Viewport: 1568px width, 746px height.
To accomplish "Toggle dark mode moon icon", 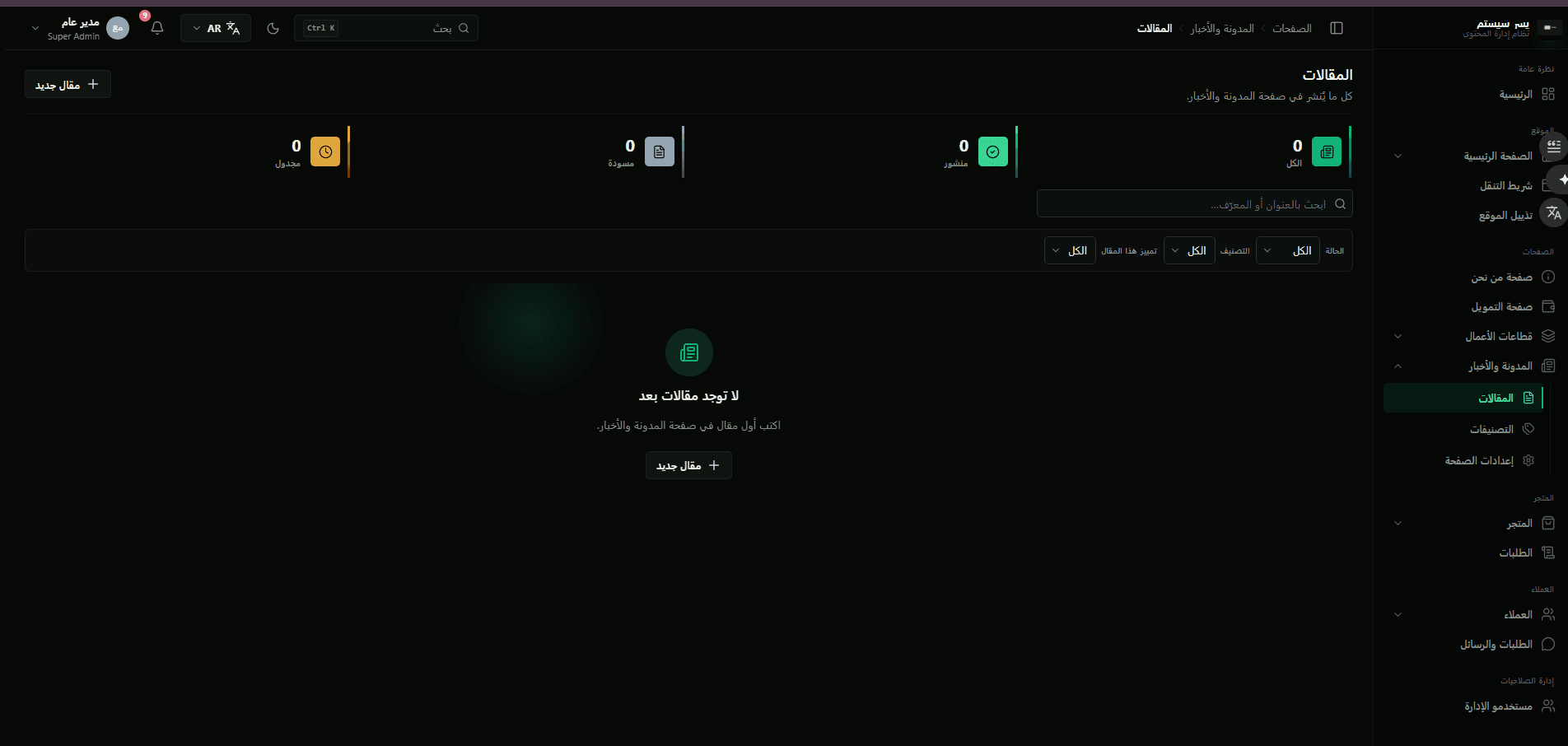I will click(x=273, y=28).
